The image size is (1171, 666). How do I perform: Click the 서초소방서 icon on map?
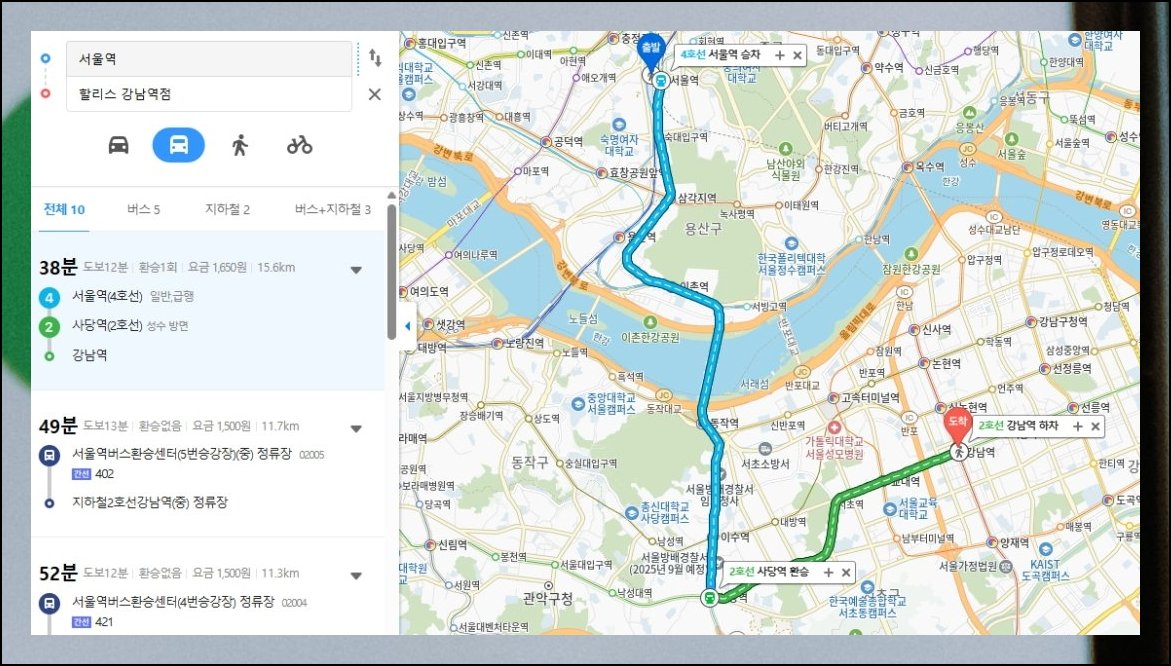[x=765, y=448]
